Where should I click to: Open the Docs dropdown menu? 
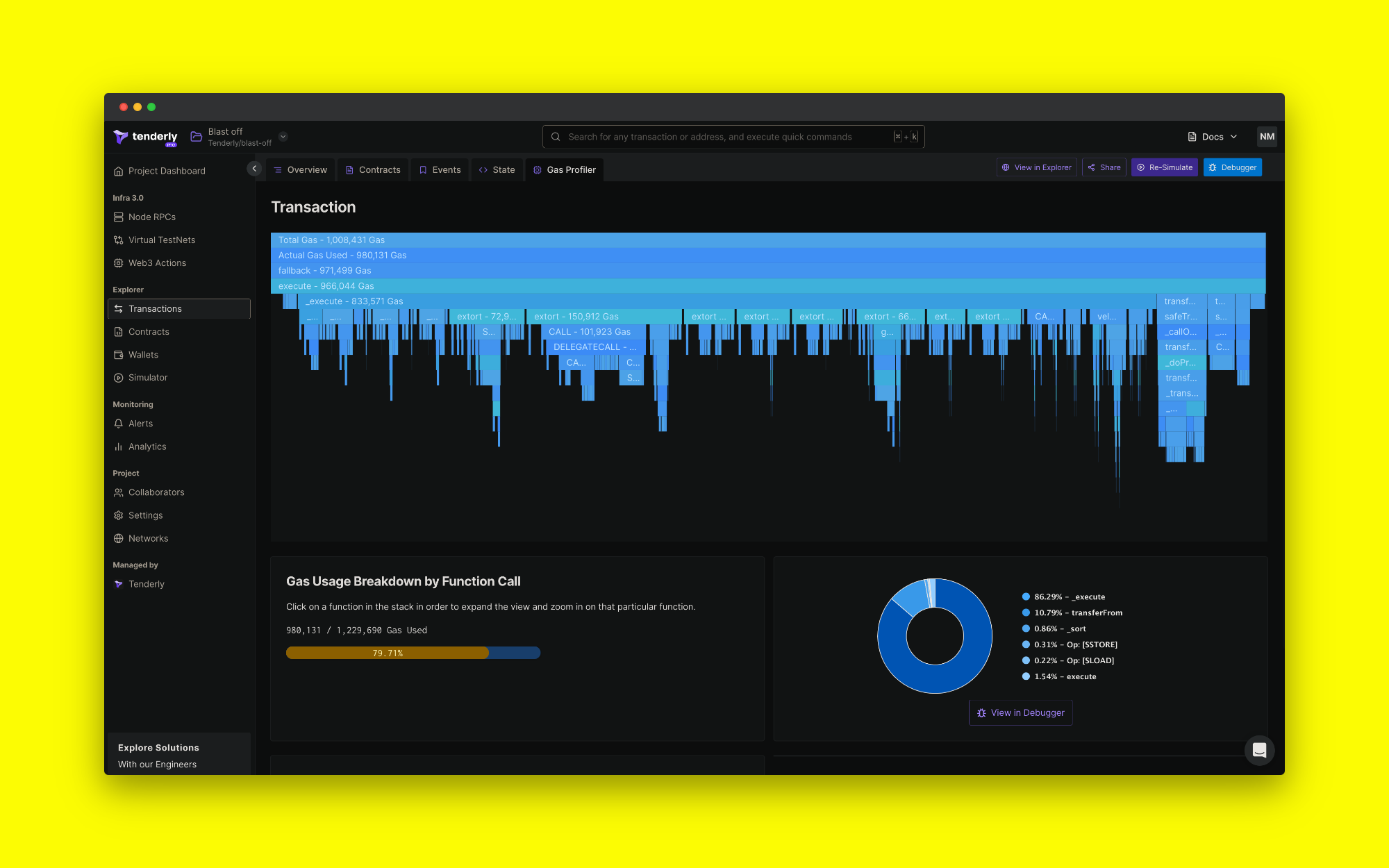[1213, 137]
